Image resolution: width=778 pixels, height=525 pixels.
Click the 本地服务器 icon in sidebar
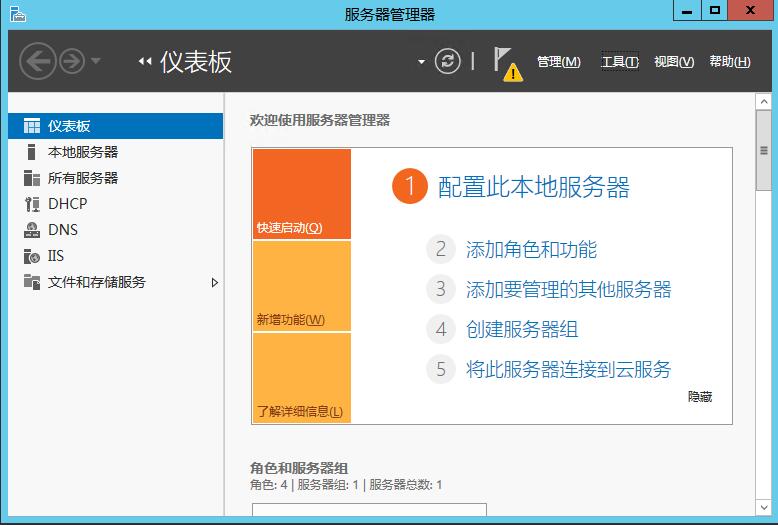pos(31,152)
